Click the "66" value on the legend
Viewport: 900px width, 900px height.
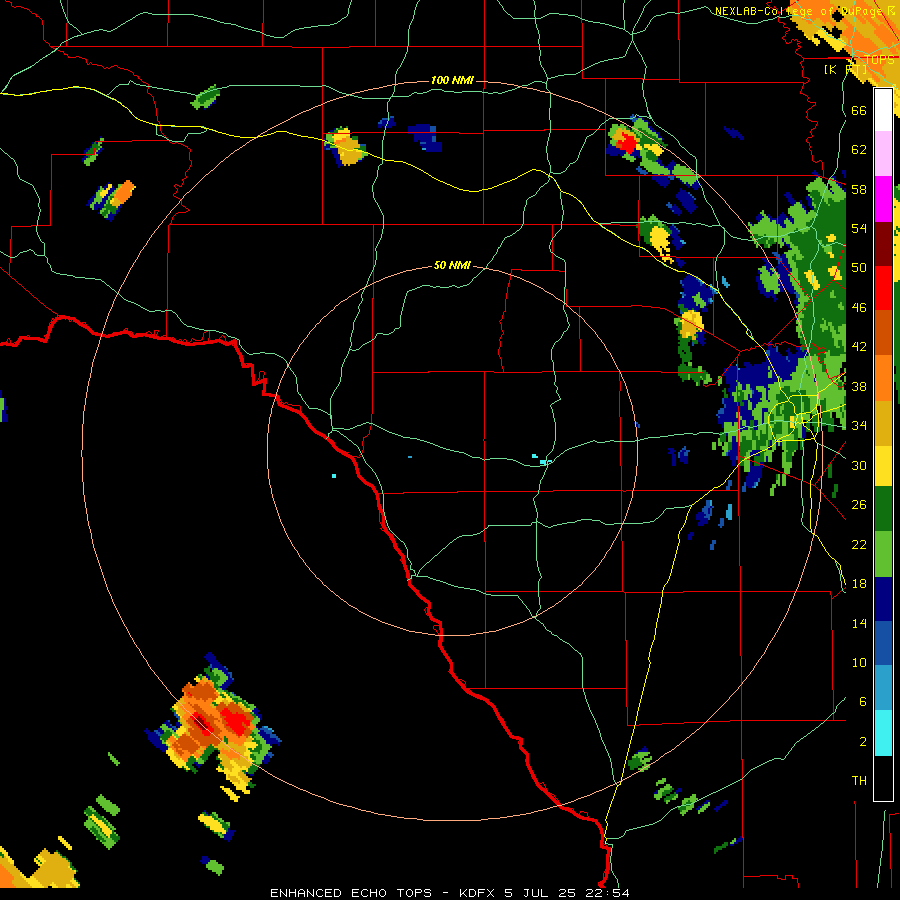tap(859, 110)
